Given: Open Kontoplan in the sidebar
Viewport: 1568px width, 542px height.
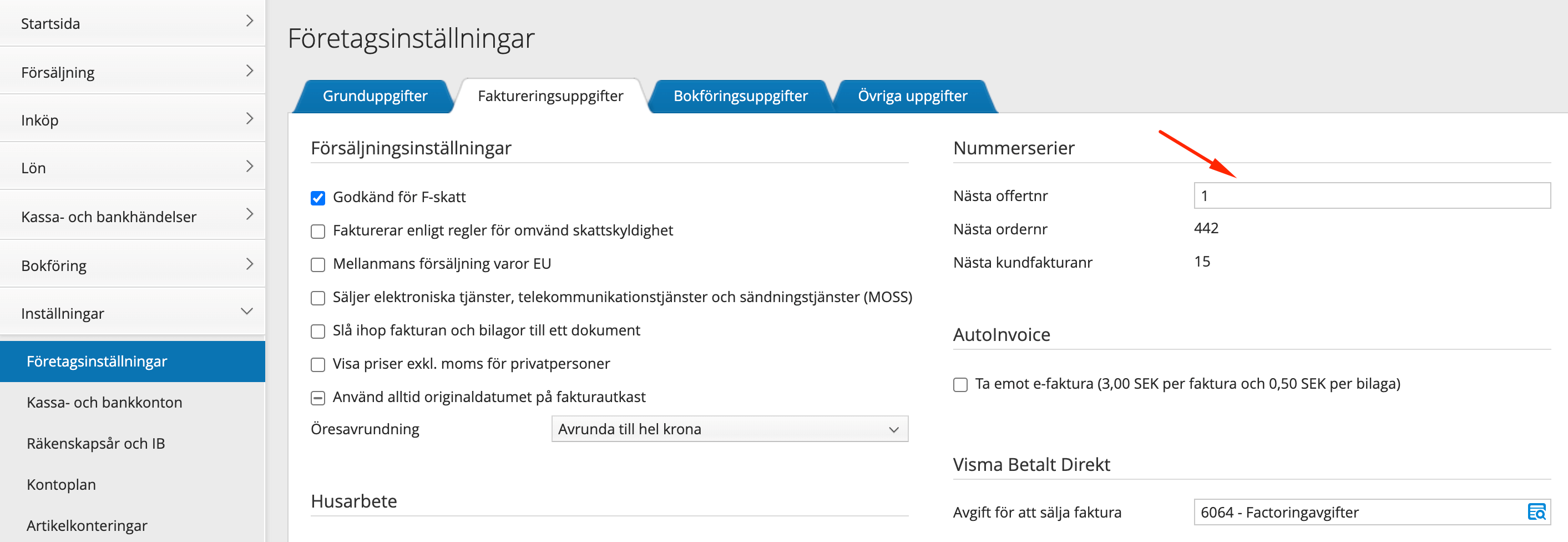Looking at the screenshot, I should (62, 485).
